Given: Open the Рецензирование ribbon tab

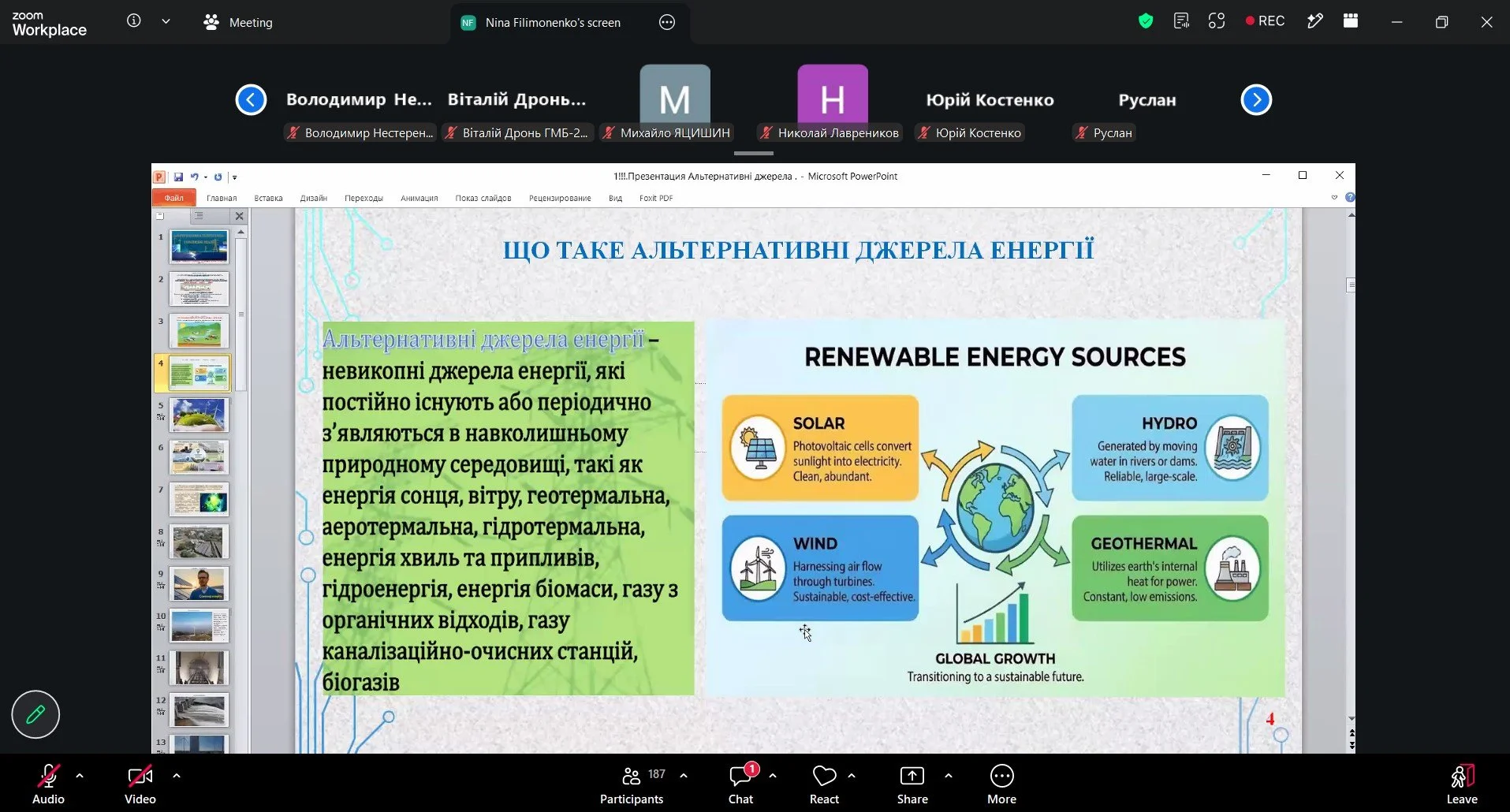Looking at the screenshot, I should tap(560, 198).
